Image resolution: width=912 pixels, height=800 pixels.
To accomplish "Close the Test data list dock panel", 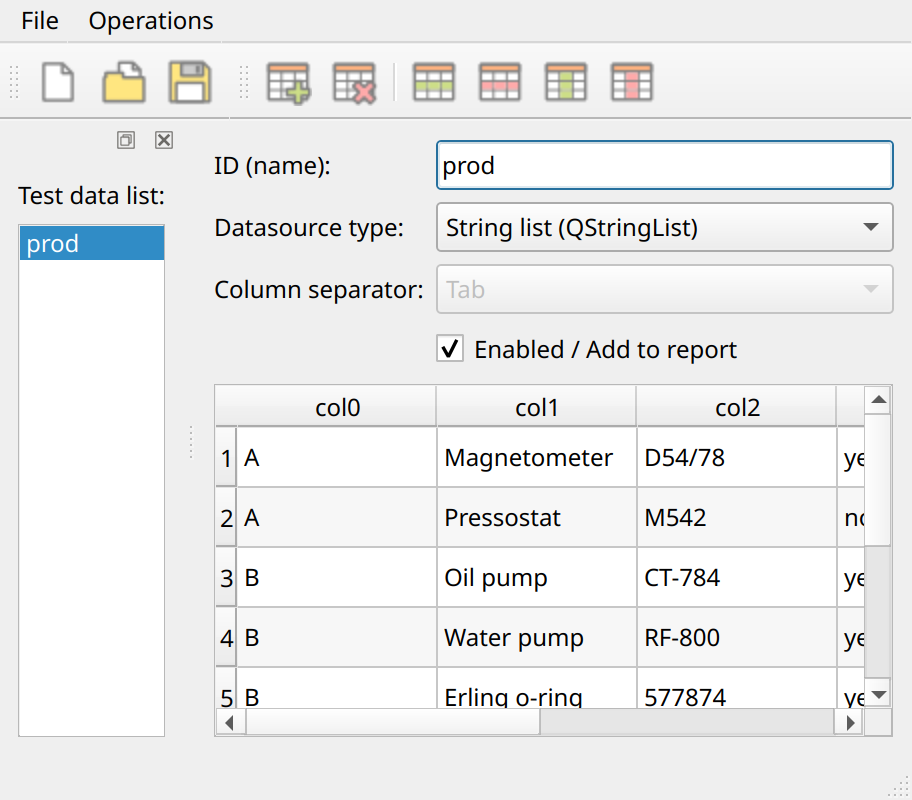I will point(164,140).
